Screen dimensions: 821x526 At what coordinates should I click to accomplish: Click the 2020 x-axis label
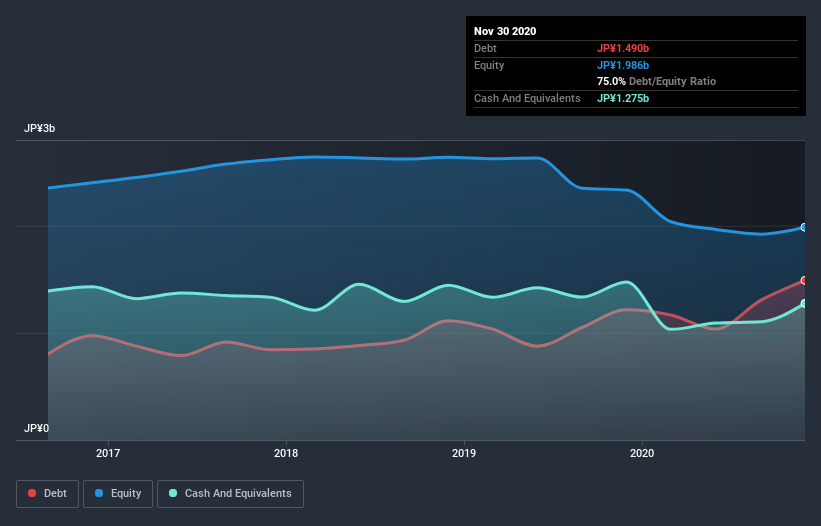(x=642, y=453)
